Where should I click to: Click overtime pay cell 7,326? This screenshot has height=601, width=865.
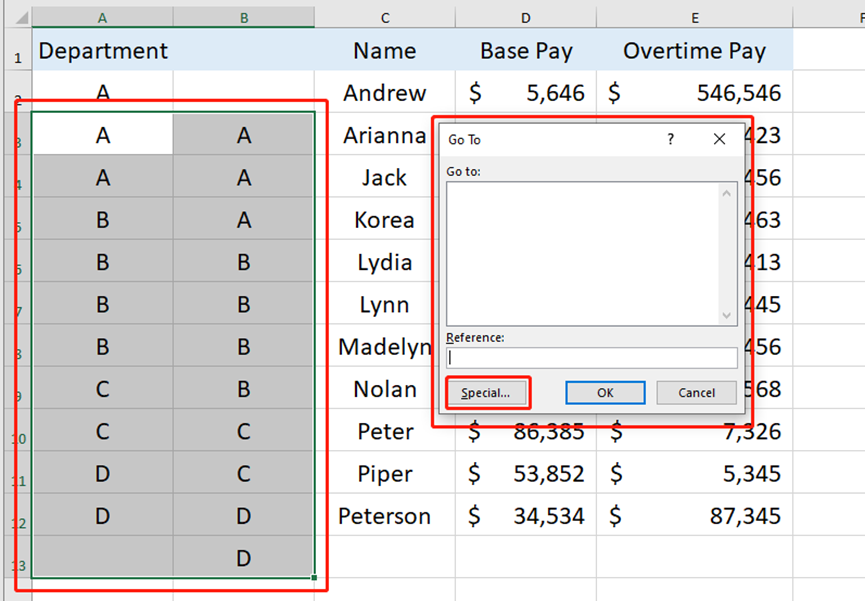(x=695, y=433)
